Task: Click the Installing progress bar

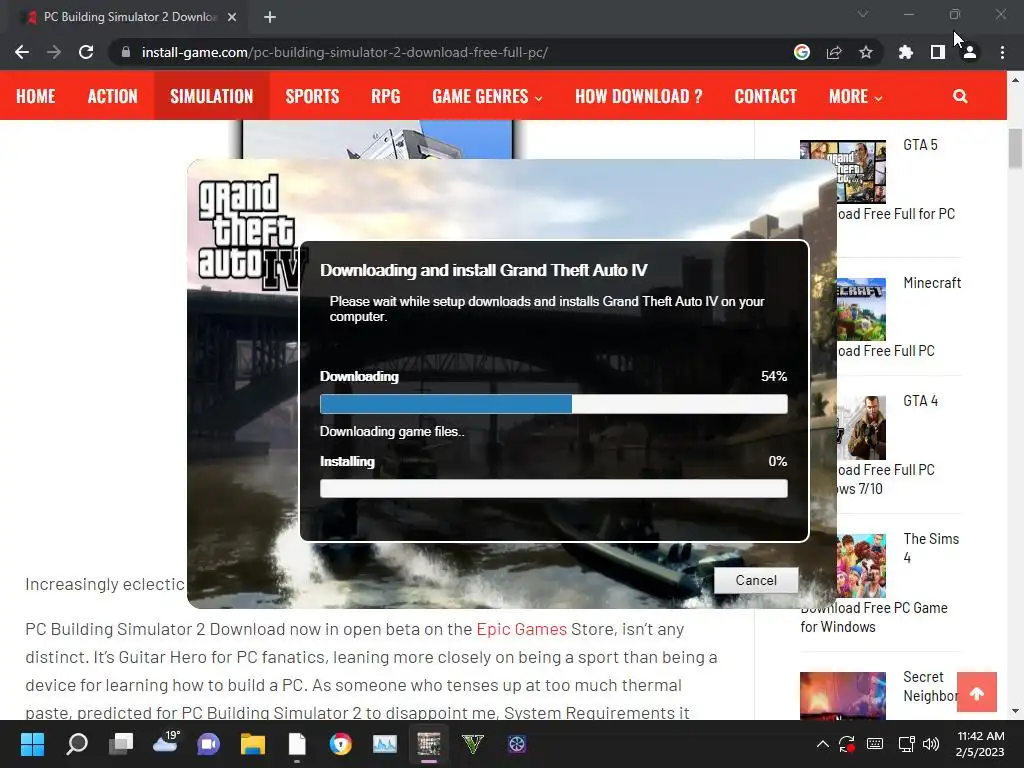Action: (554, 488)
